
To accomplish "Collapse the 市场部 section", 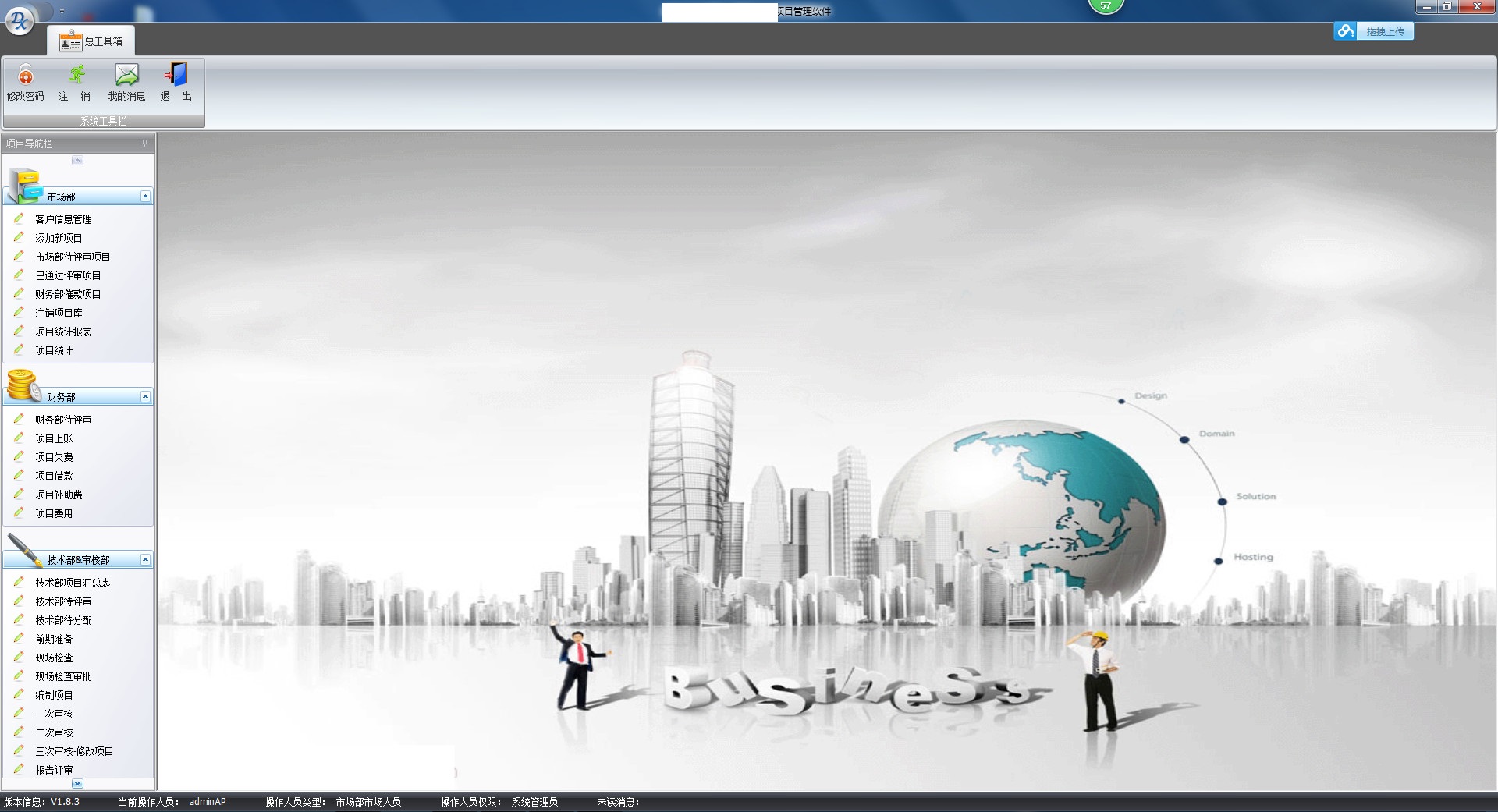I will coord(145,197).
